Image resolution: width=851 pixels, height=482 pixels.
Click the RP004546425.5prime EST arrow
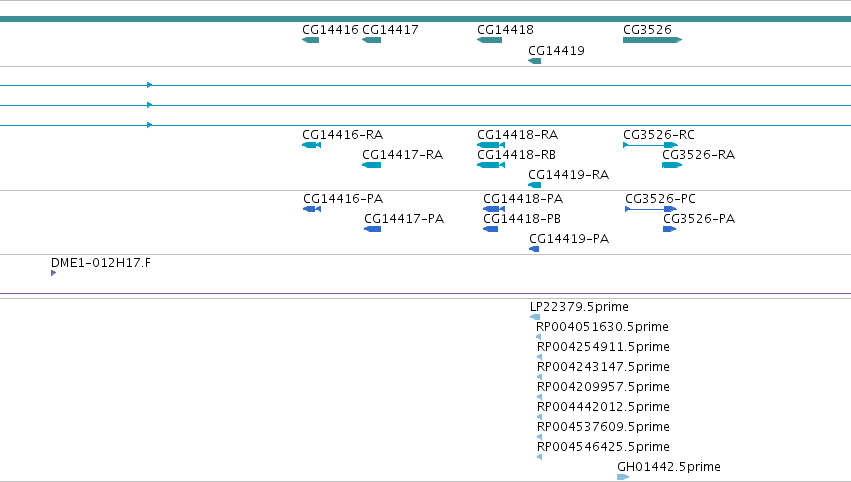[539, 457]
